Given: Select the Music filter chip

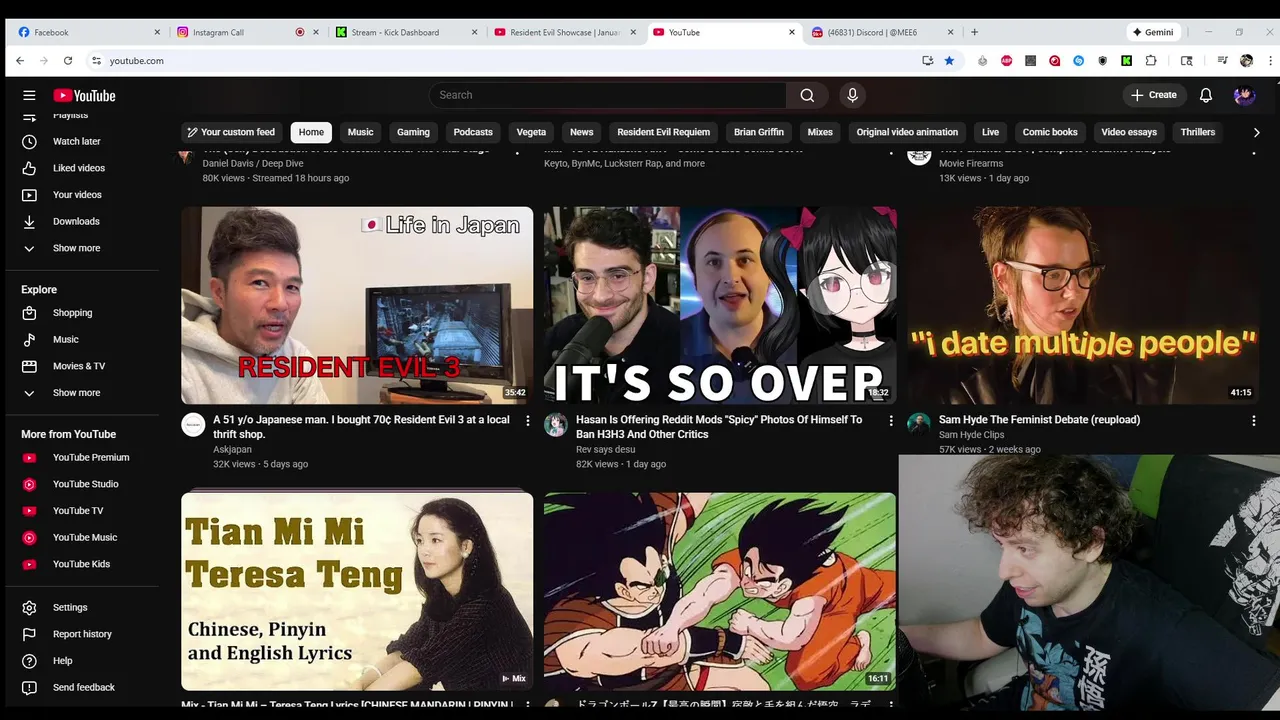Looking at the screenshot, I should 360,132.
